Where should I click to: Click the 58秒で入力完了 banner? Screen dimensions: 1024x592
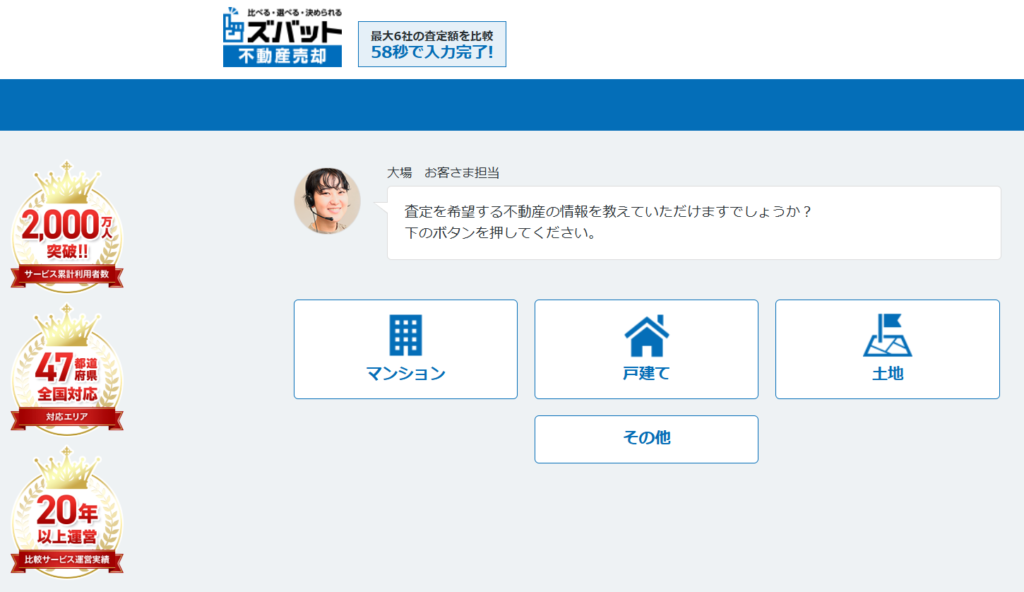pyautogui.click(x=432, y=44)
